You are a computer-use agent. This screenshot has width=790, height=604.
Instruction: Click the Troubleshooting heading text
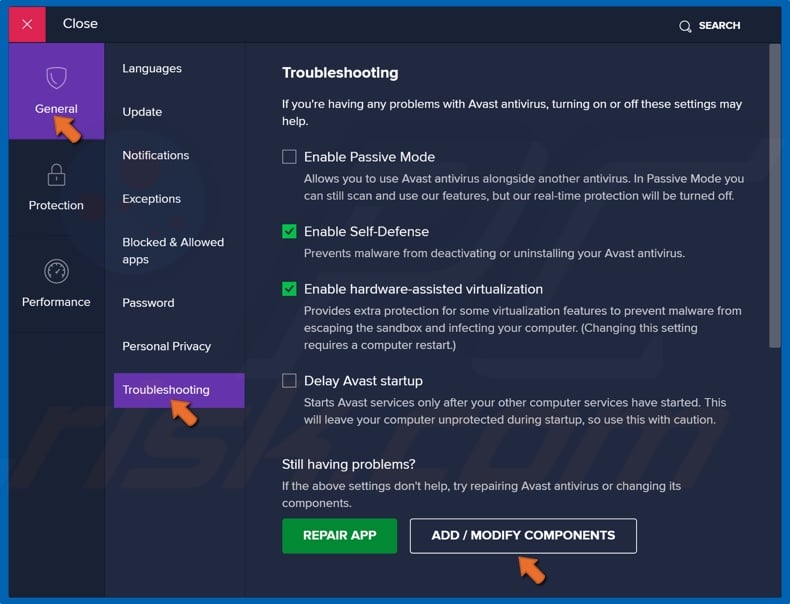[x=340, y=73]
